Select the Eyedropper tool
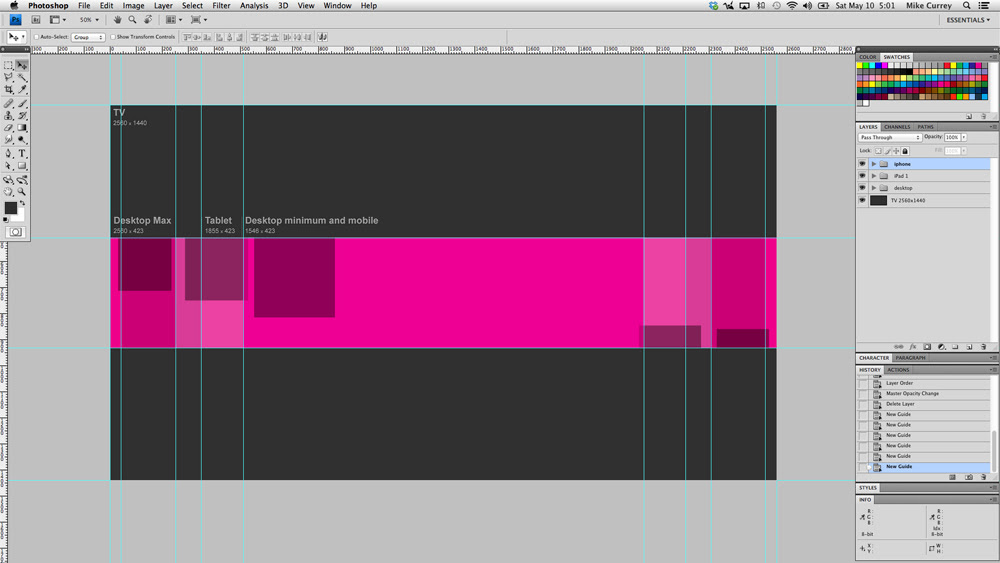Viewport: 1000px width, 563px height. click(x=22, y=89)
